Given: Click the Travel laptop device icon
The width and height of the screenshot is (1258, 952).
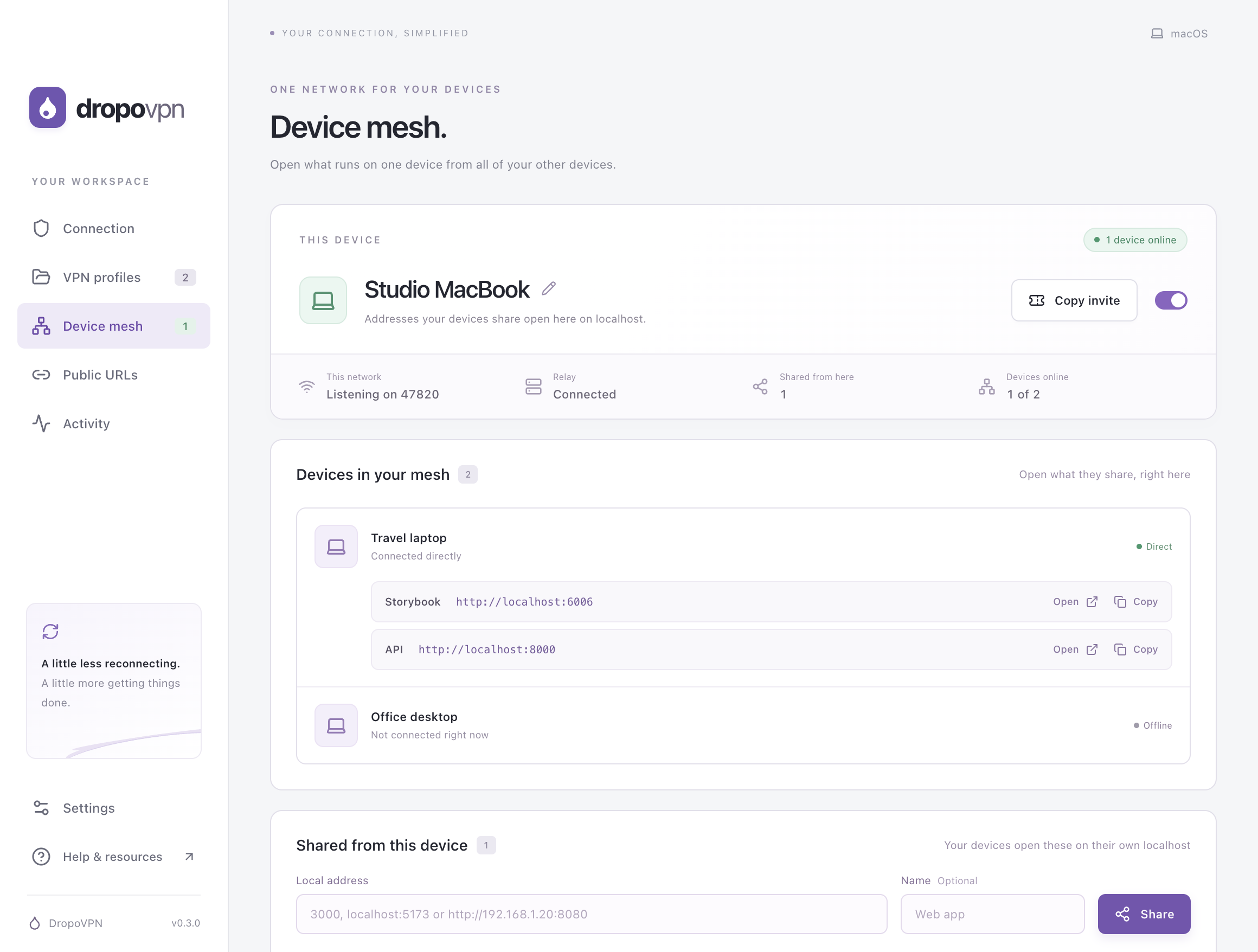Looking at the screenshot, I should pos(336,546).
